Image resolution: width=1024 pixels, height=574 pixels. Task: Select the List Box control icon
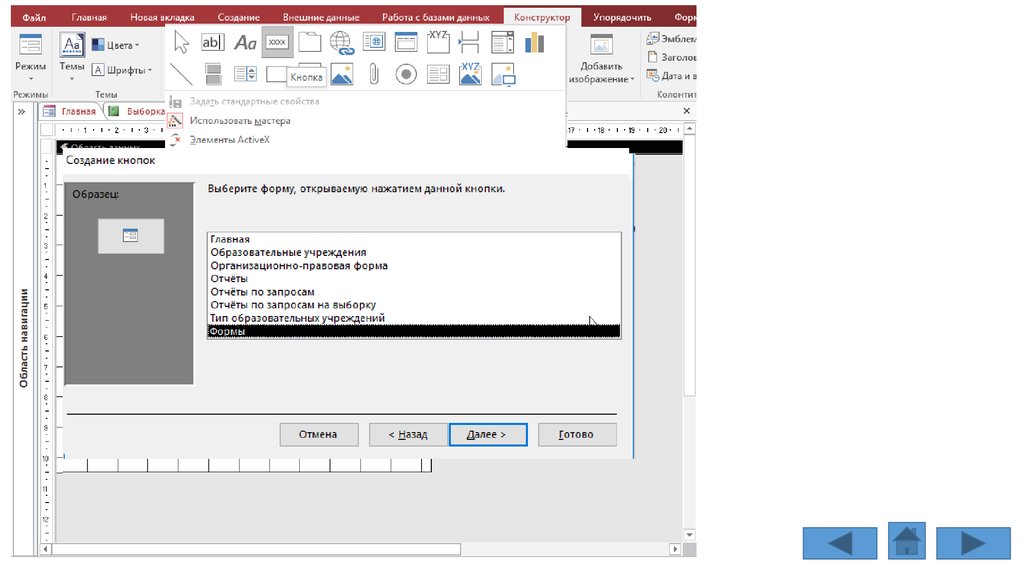tap(245, 74)
